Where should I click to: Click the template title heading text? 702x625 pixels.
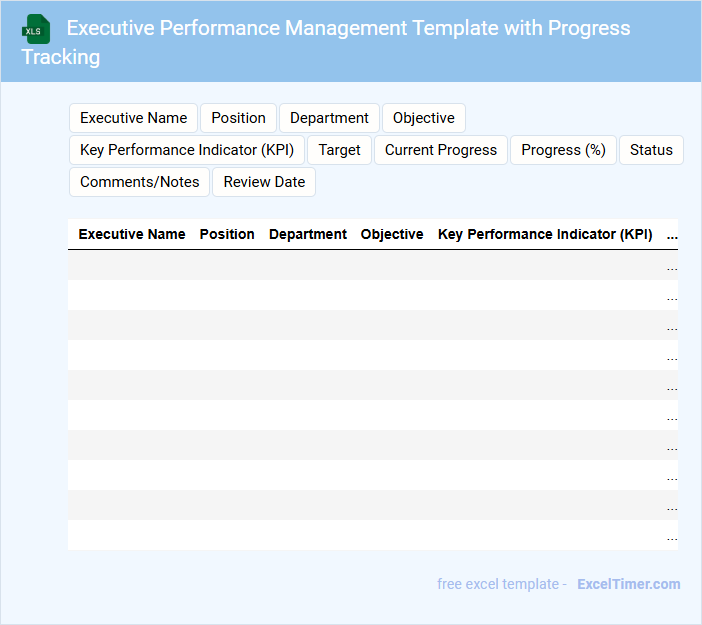pos(348,28)
